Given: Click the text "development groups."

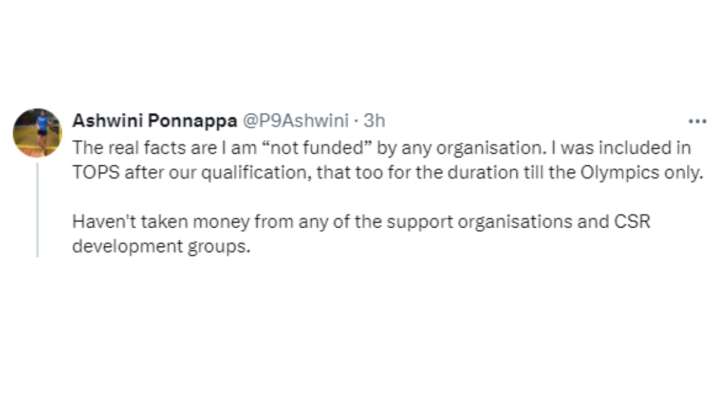Looking at the screenshot, I should [x=158, y=247].
